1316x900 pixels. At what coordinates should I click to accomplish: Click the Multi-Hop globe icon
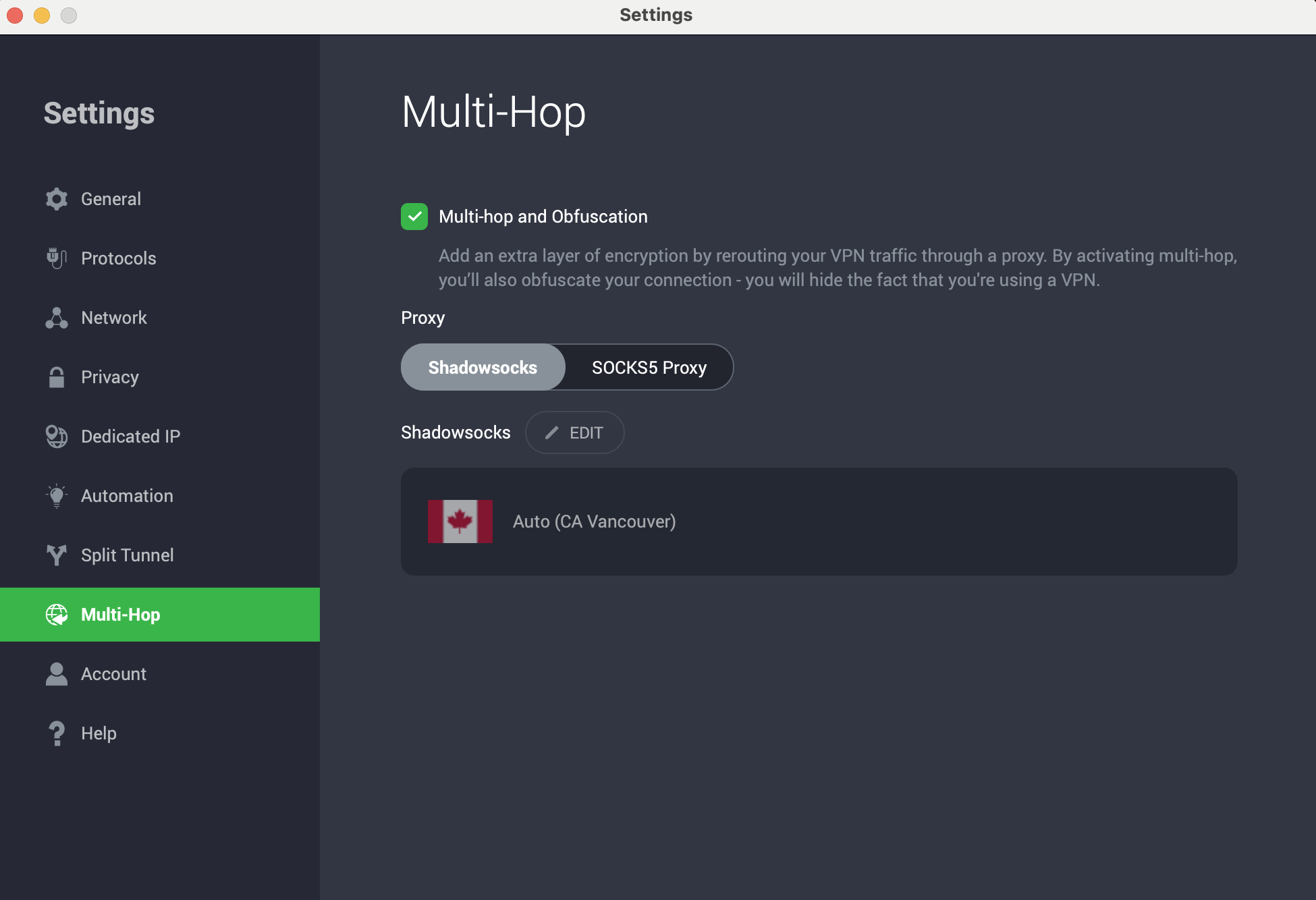click(x=57, y=614)
